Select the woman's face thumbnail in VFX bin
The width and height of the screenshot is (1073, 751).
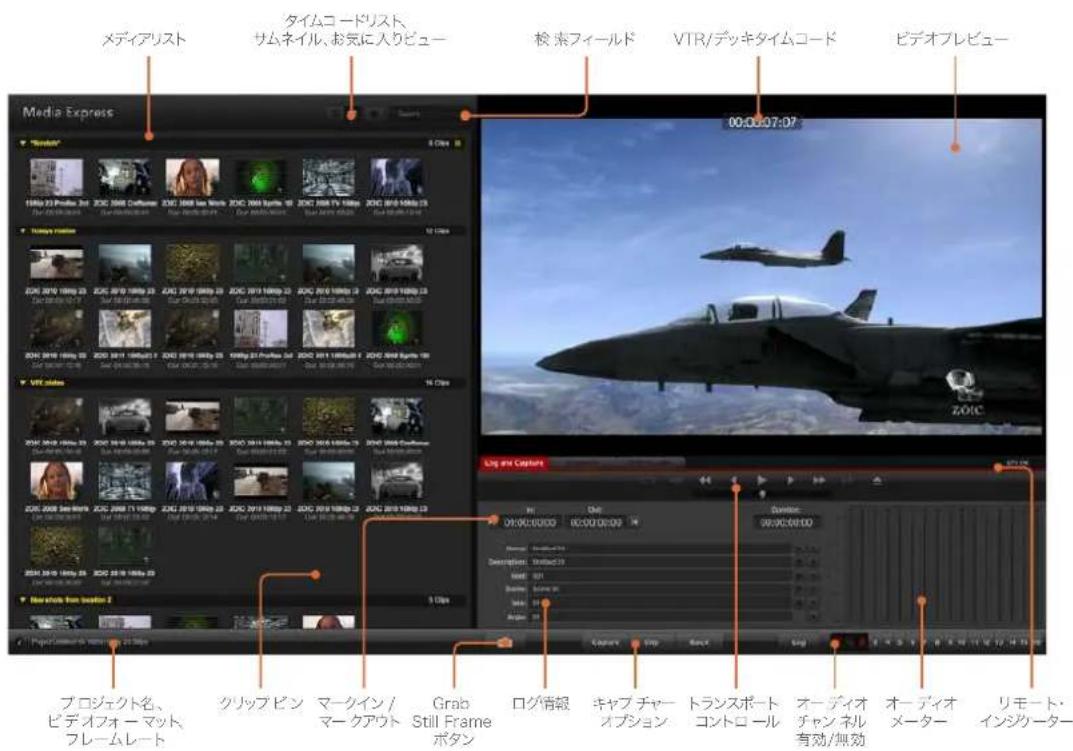click(56, 481)
